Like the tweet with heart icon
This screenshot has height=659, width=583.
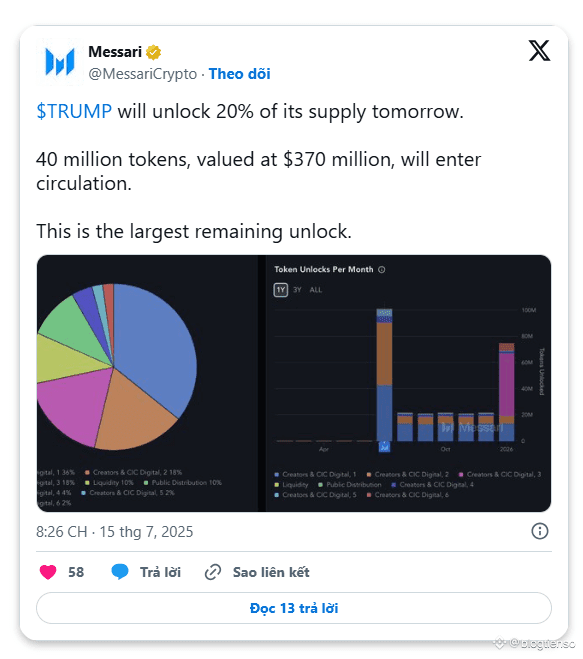48,572
